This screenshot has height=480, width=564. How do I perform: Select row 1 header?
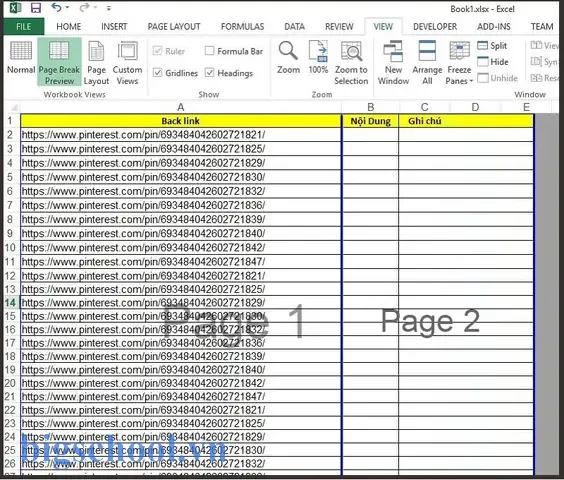[10, 121]
